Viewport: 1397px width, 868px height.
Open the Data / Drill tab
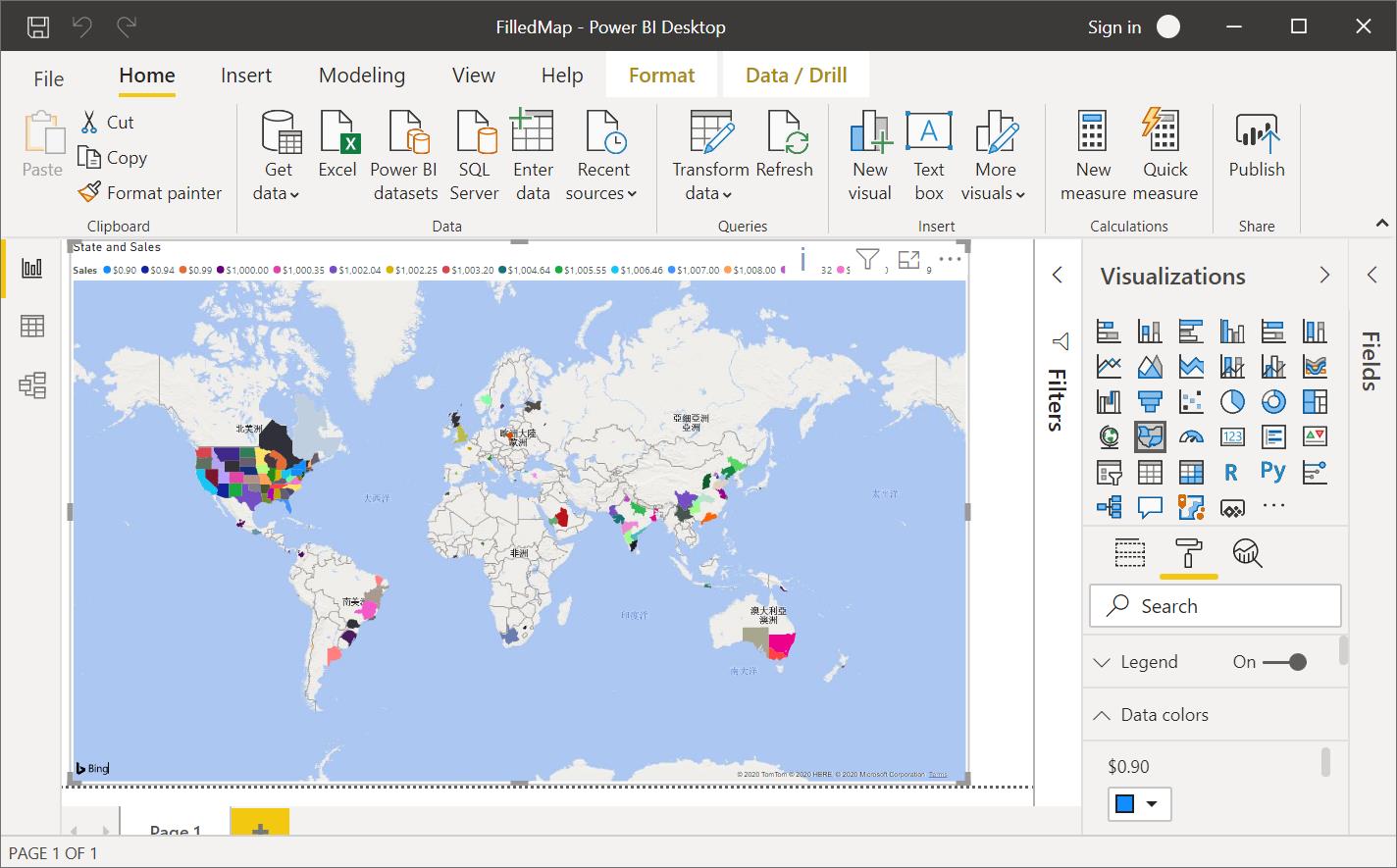797,76
